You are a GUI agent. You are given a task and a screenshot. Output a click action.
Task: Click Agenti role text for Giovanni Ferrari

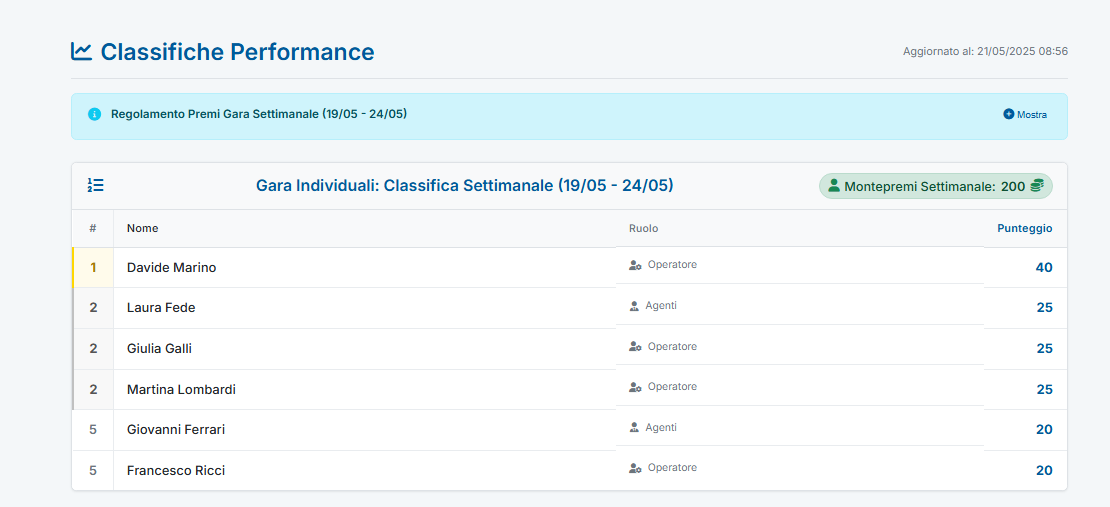(x=661, y=428)
